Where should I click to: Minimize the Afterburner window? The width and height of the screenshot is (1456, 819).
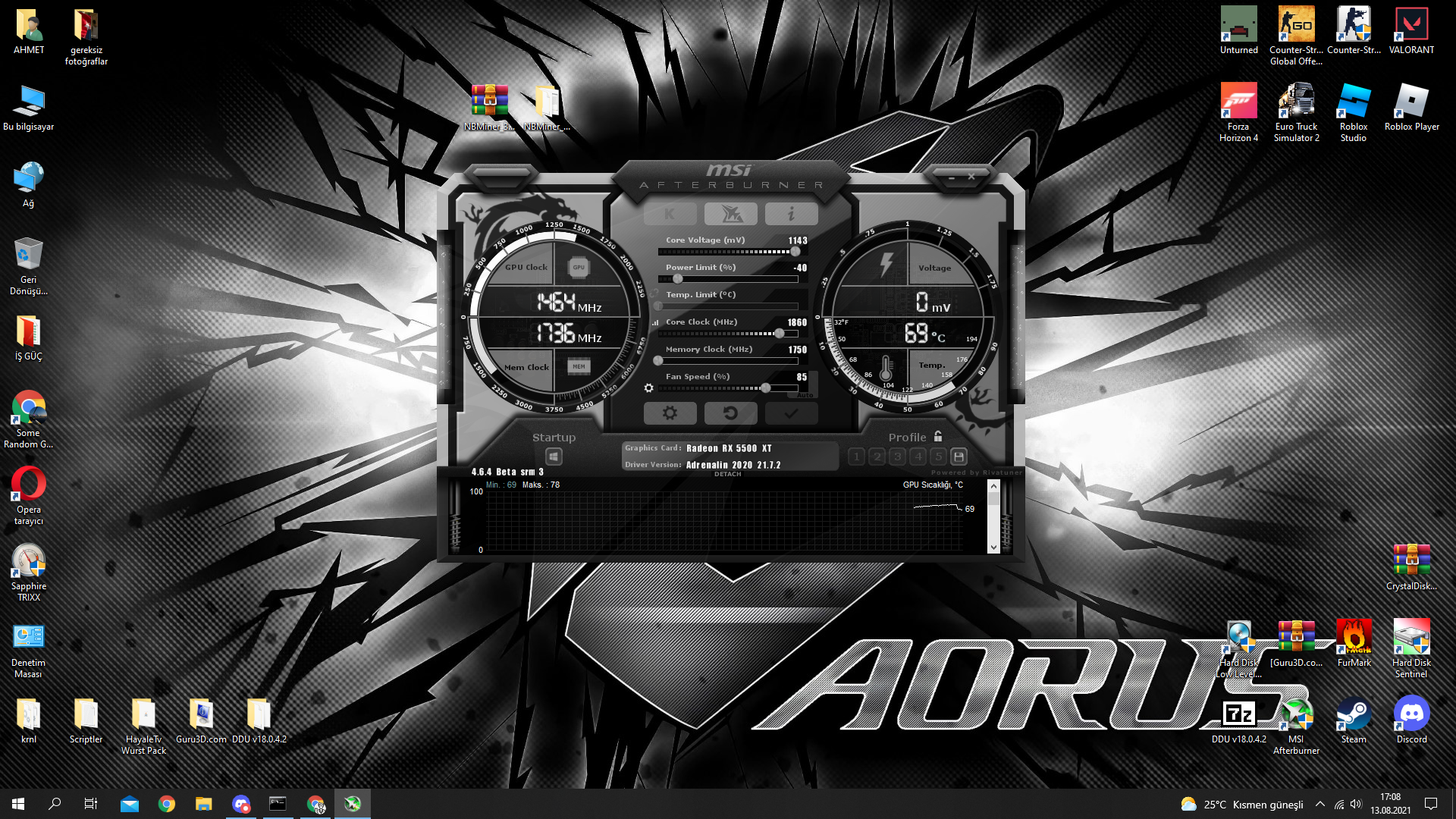pyautogui.click(x=952, y=177)
